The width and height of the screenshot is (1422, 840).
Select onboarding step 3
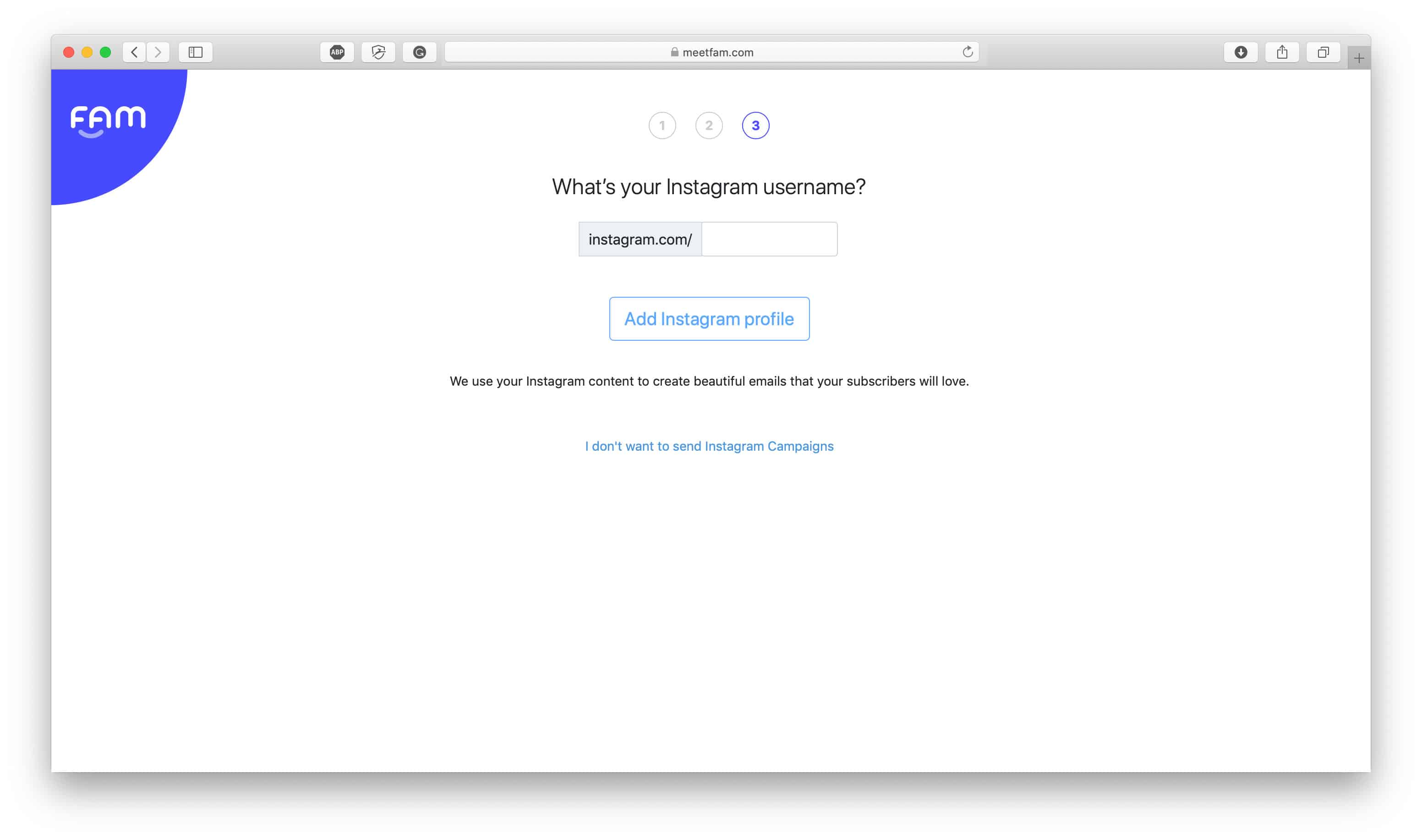tap(756, 125)
